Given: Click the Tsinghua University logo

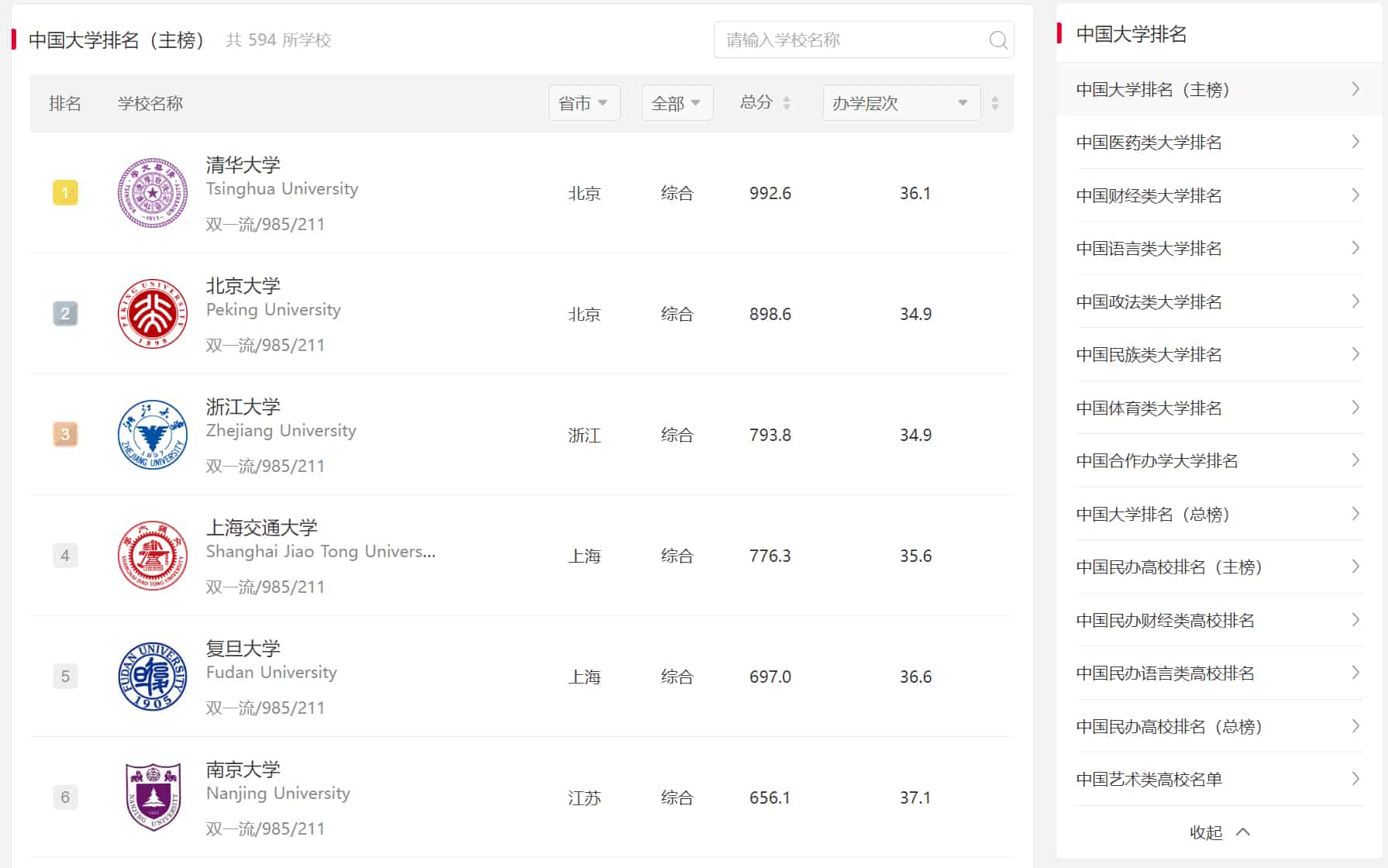Looking at the screenshot, I should coord(153,193).
